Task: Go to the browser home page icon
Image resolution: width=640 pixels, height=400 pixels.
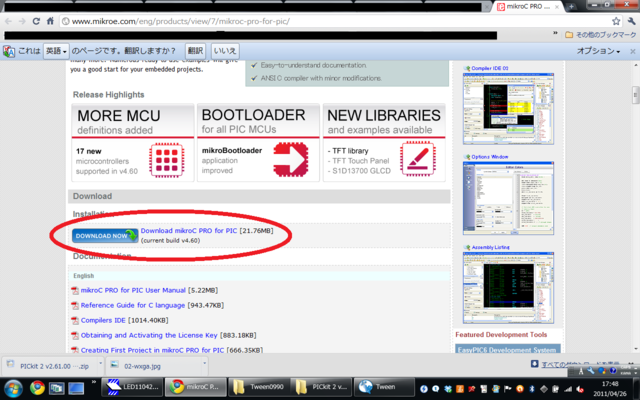Action: point(50,21)
